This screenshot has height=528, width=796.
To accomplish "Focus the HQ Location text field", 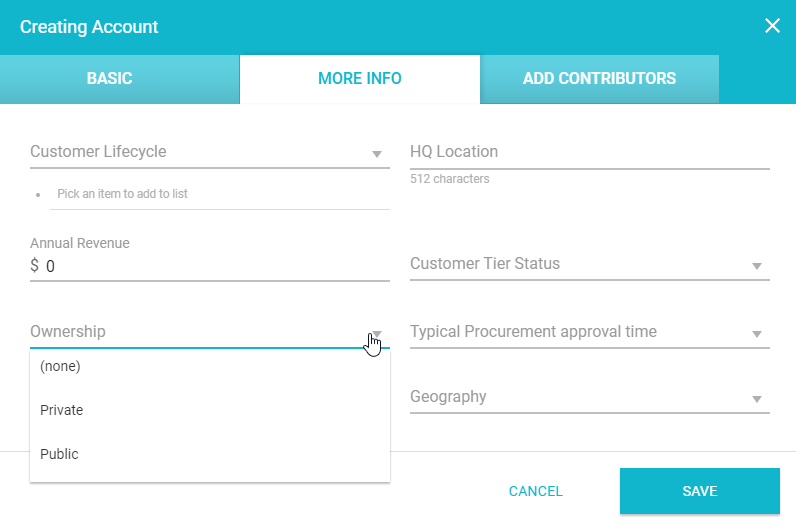I will point(589,152).
